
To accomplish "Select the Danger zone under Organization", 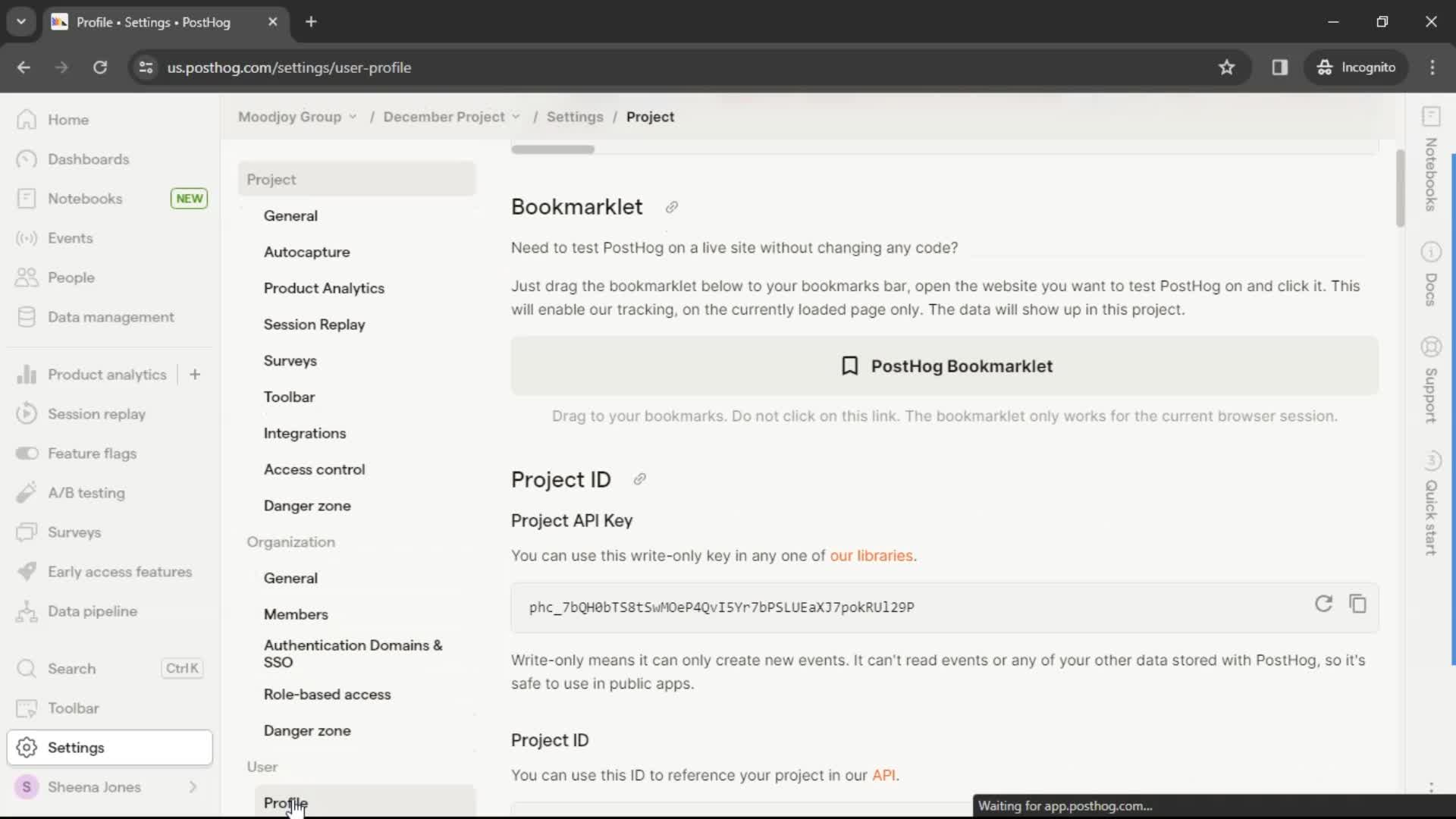I will tap(307, 730).
